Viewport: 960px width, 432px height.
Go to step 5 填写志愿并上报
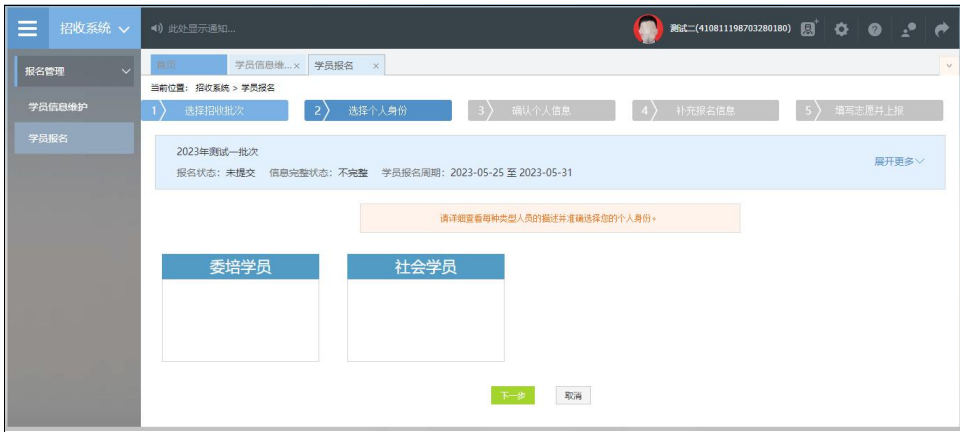870,111
